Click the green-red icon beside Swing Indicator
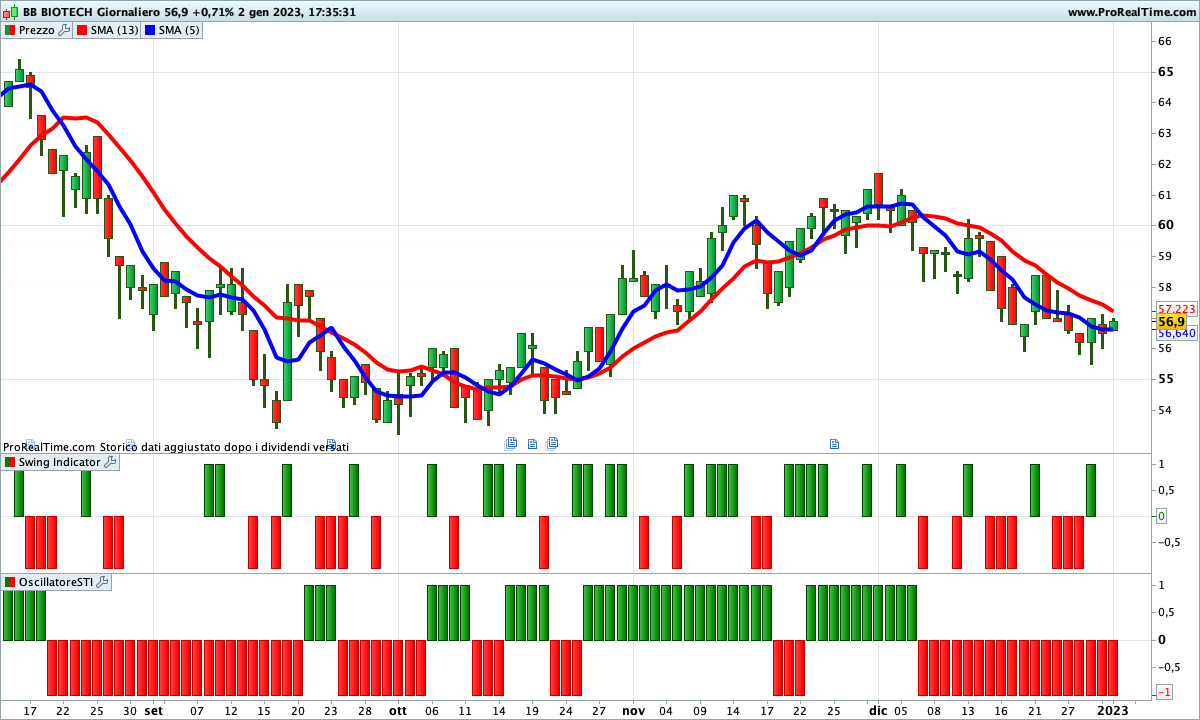The height and width of the screenshot is (720, 1200). coord(10,462)
